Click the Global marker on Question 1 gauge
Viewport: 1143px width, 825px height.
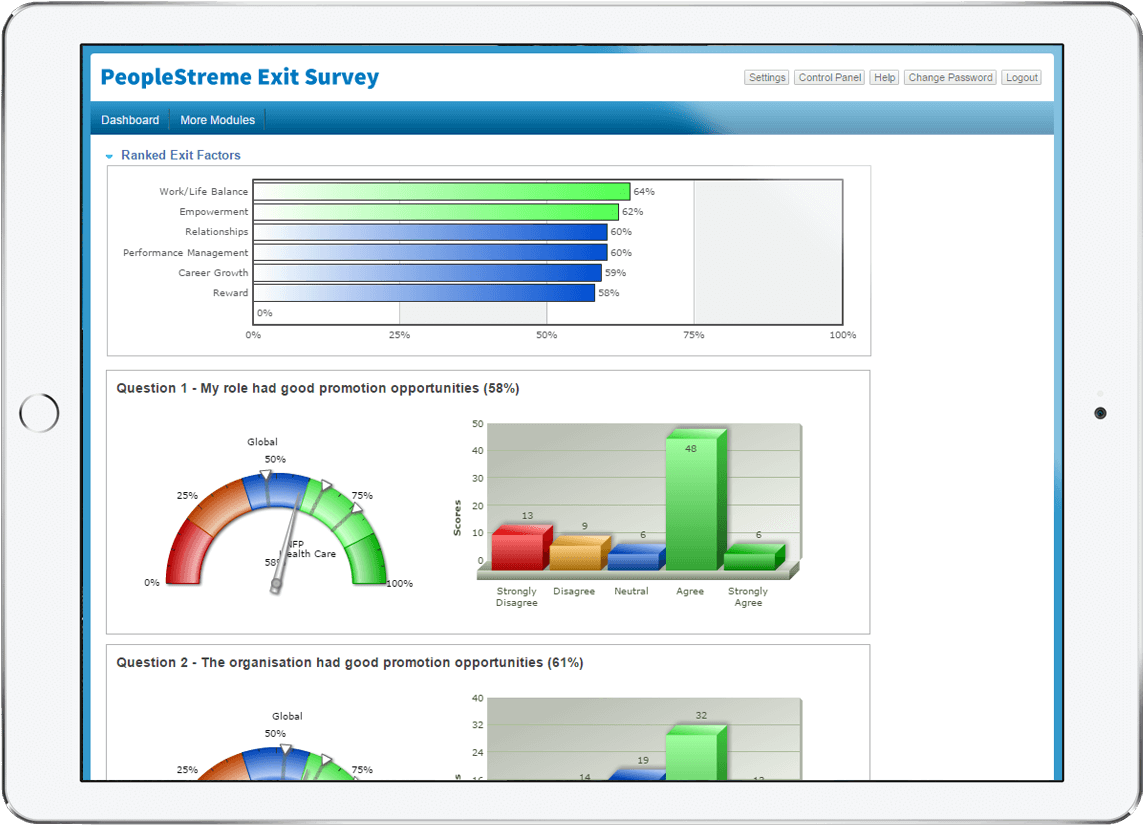(x=265, y=475)
